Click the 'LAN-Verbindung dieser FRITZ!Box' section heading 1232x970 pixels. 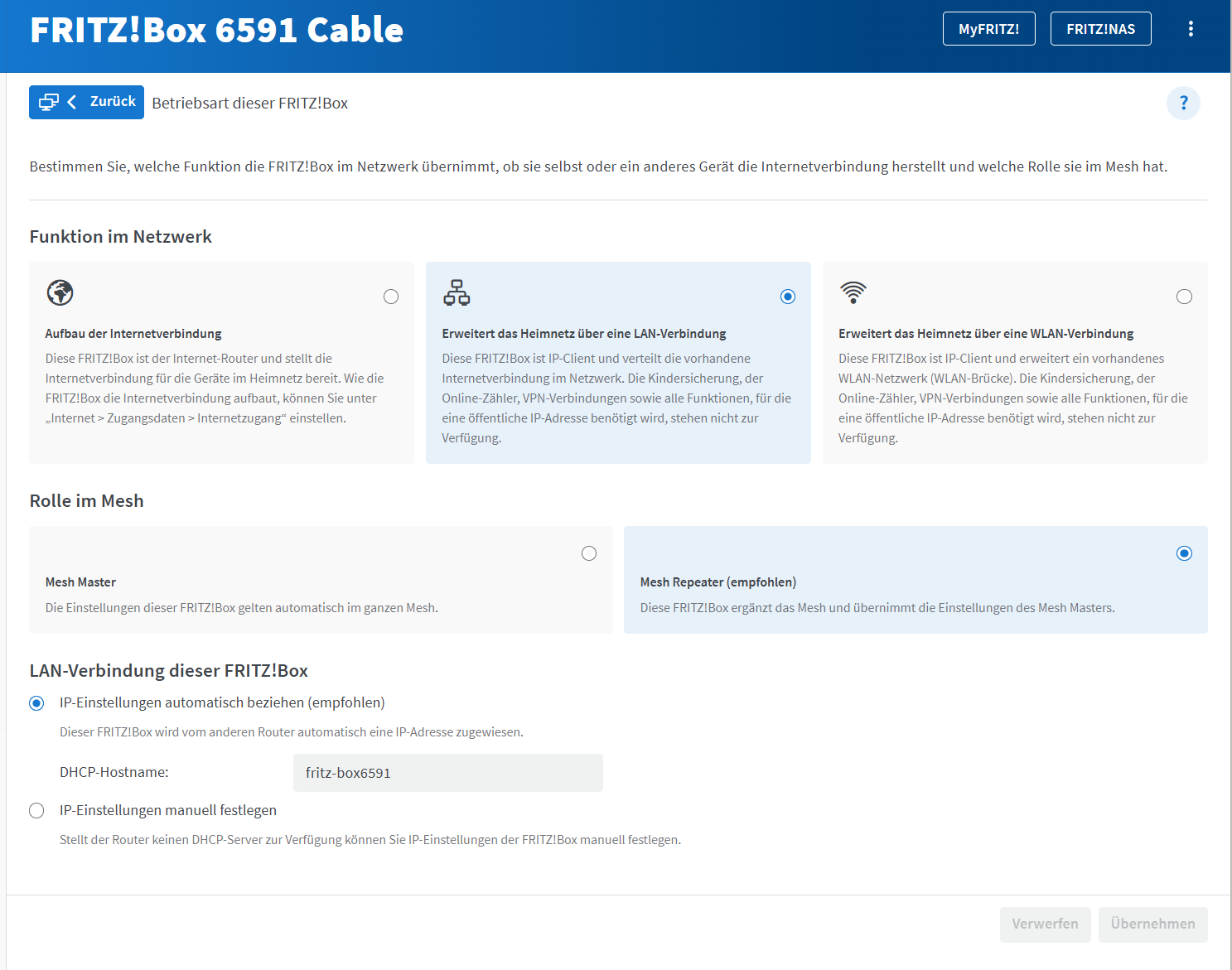point(169,671)
